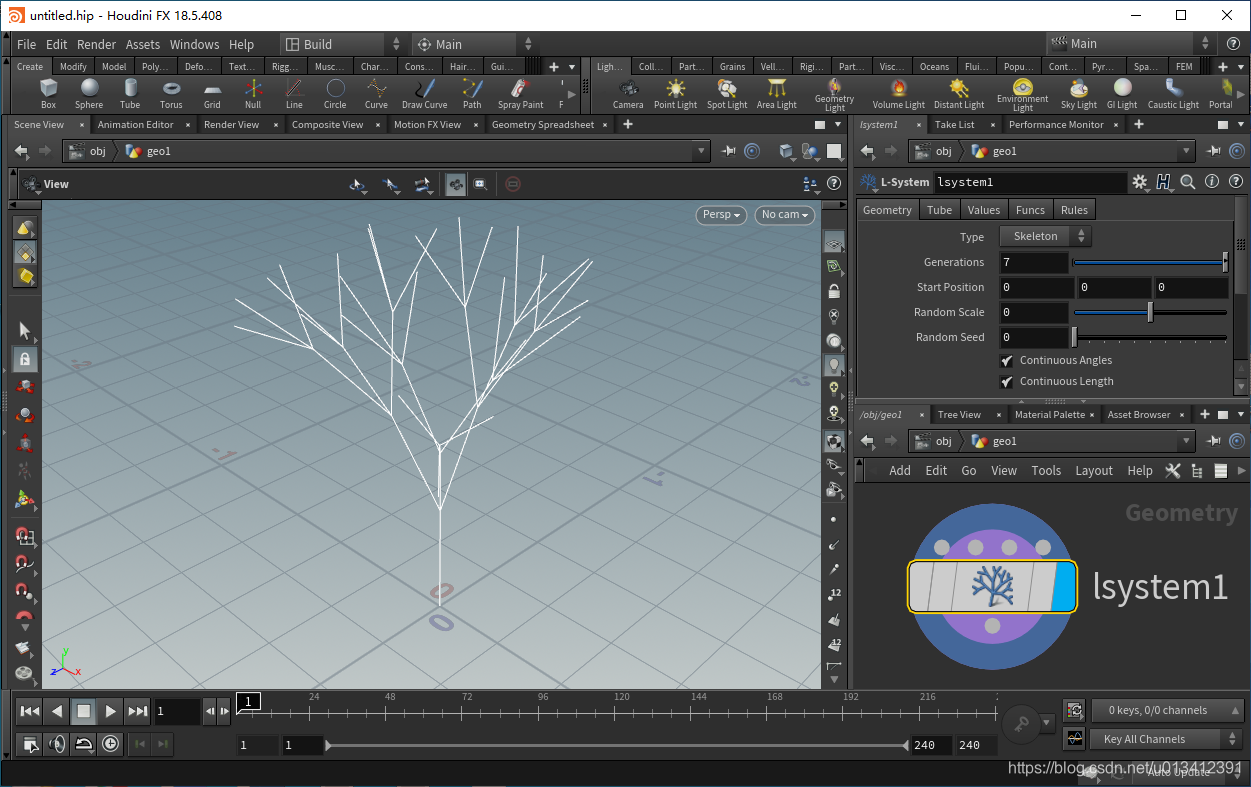Toggle the viewport lock icon
Image resolution: width=1251 pixels, height=787 pixels.
pyautogui.click(x=834, y=291)
